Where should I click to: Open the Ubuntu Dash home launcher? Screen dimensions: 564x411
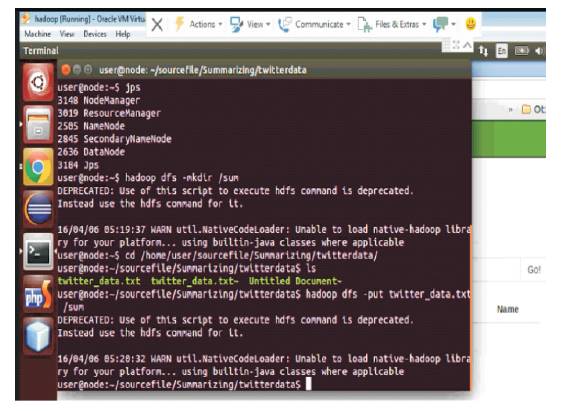38,82
